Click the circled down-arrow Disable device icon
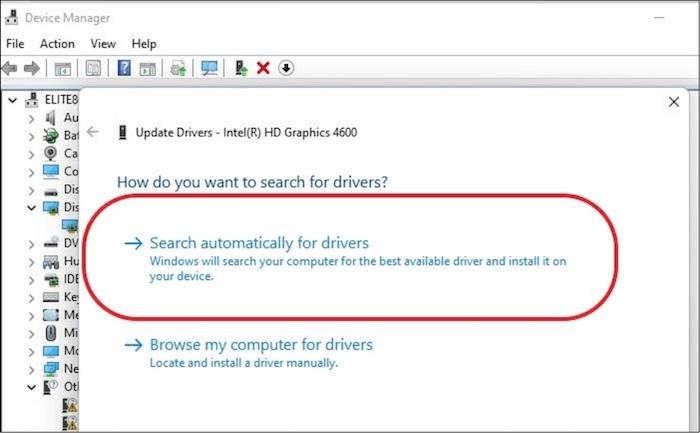 pos(286,68)
